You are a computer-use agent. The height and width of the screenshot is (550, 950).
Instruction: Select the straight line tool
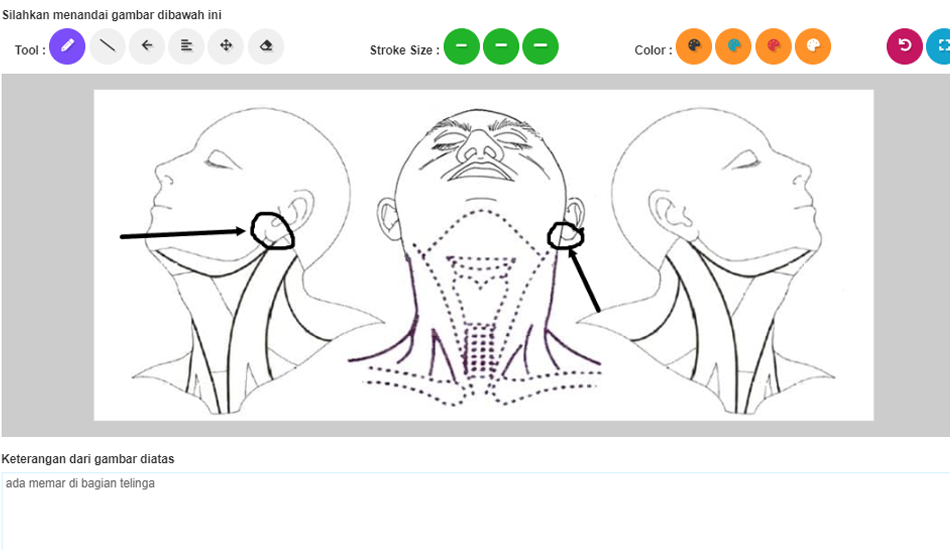107,46
